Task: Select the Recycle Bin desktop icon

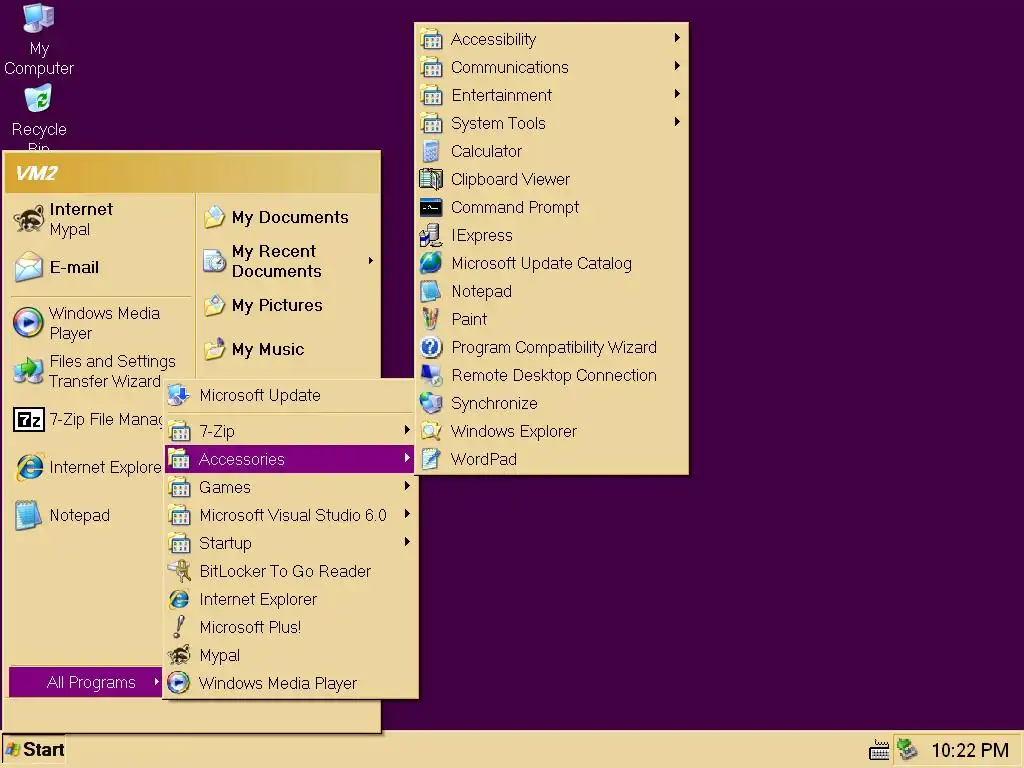Action: pyautogui.click(x=39, y=99)
